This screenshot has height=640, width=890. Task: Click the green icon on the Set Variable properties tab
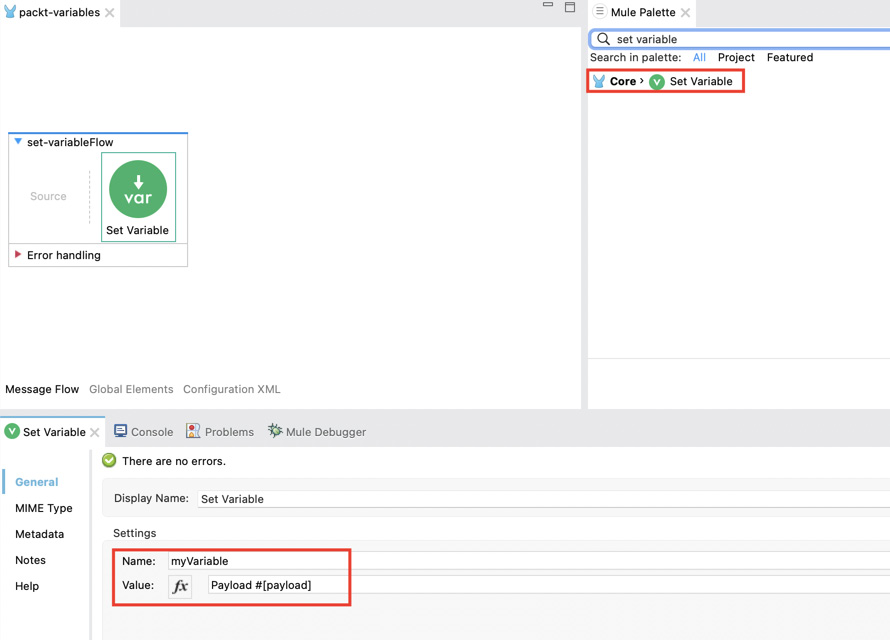point(10,431)
